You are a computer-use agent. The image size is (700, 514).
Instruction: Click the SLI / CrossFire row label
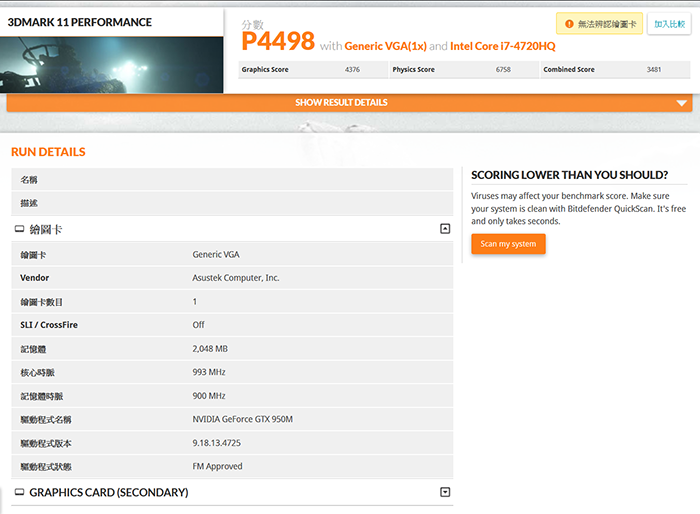[x=49, y=325]
